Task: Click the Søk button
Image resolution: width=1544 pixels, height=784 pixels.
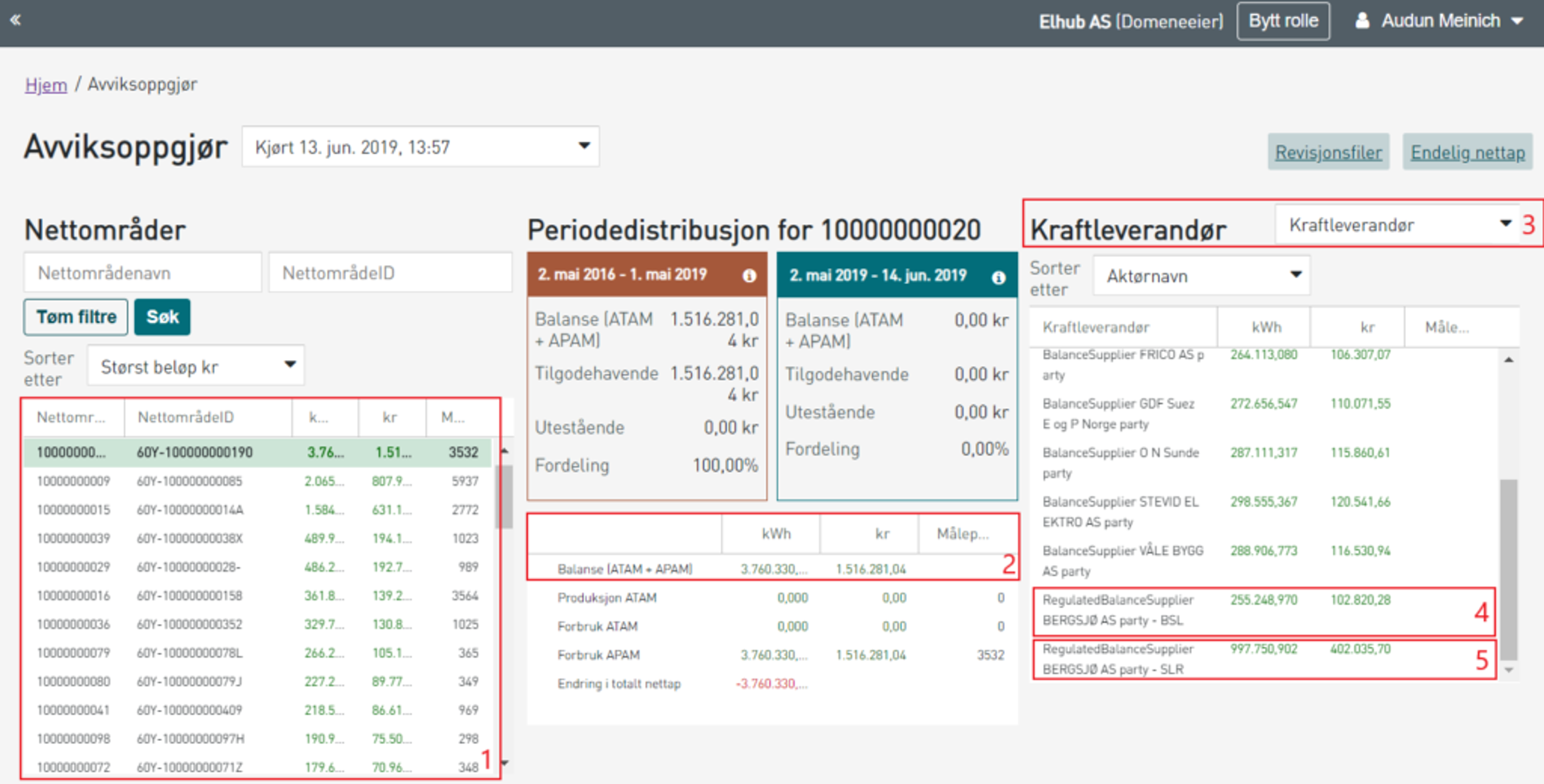Action: [x=162, y=317]
